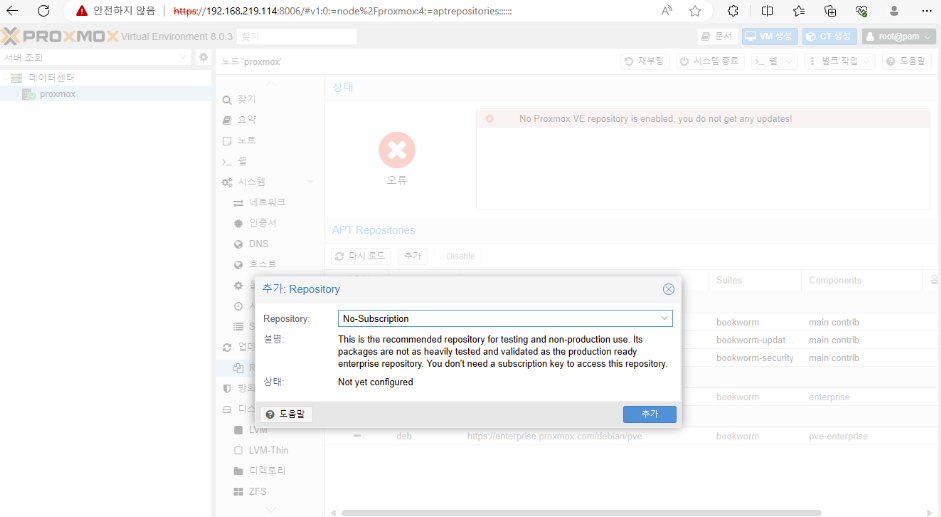The height and width of the screenshot is (517, 941).
Task: Click the Proxmox logo
Action: pyautogui.click(x=59, y=36)
